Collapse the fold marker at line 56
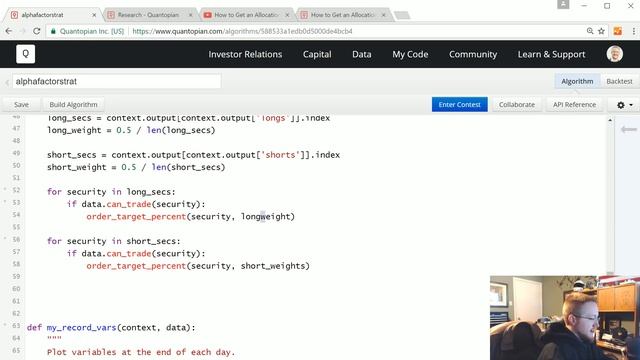Image resolution: width=640 pixels, height=360 pixels. coord(5,238)
